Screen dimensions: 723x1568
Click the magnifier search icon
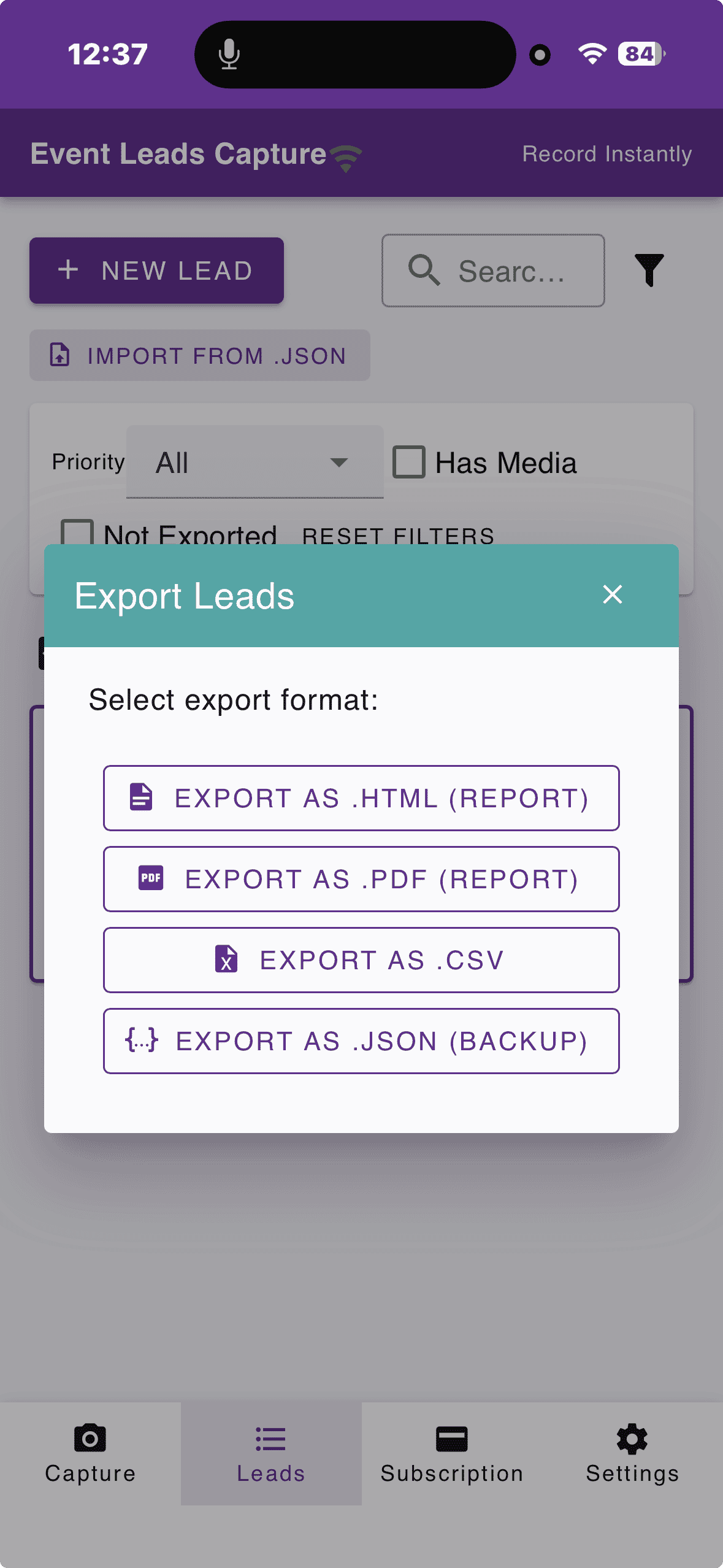tap(424, 271)
